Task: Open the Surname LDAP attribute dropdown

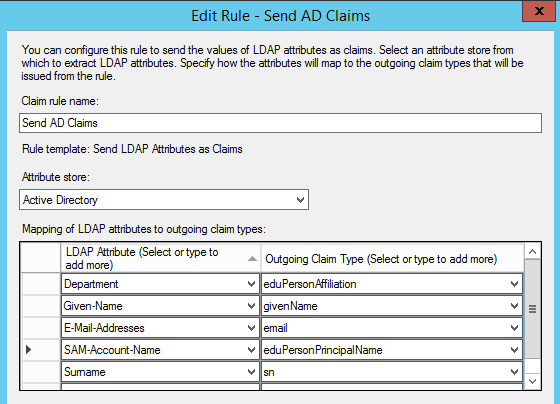Action: (251, 372)
